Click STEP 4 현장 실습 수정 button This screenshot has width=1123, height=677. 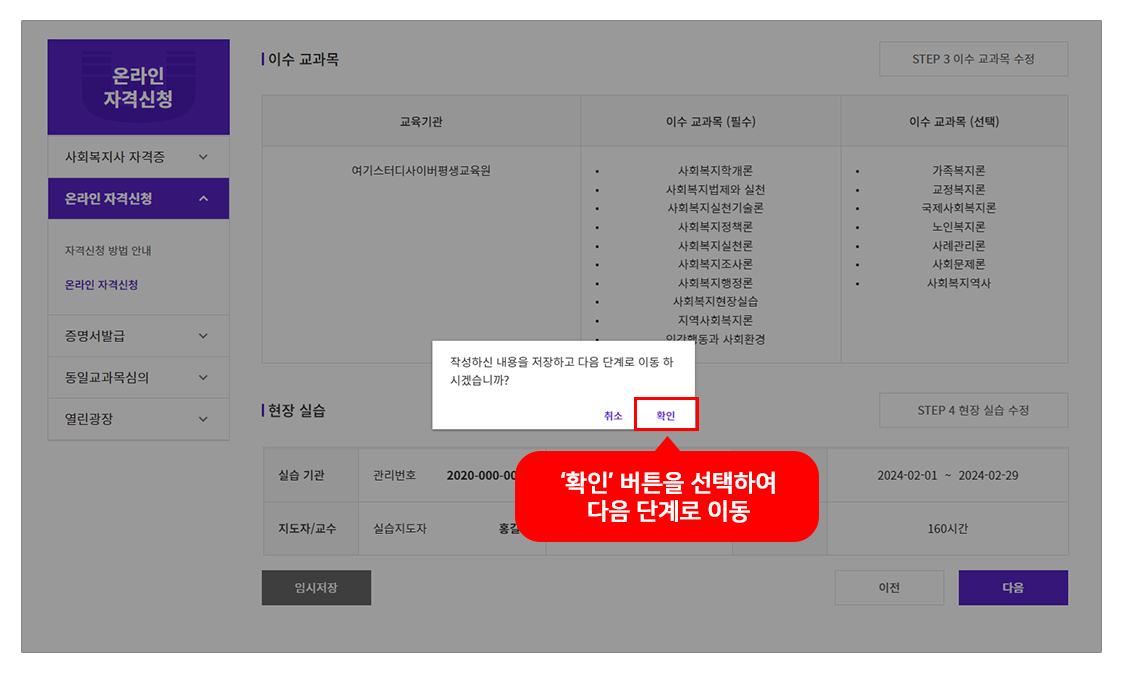[x=973, y=410]
